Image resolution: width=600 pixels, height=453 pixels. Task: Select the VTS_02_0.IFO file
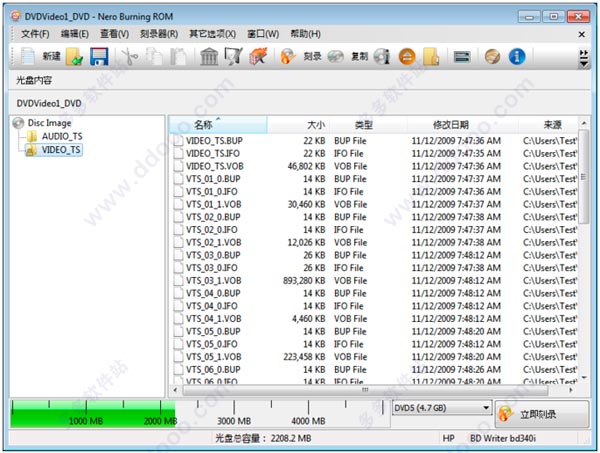click(x=212, y=230)
